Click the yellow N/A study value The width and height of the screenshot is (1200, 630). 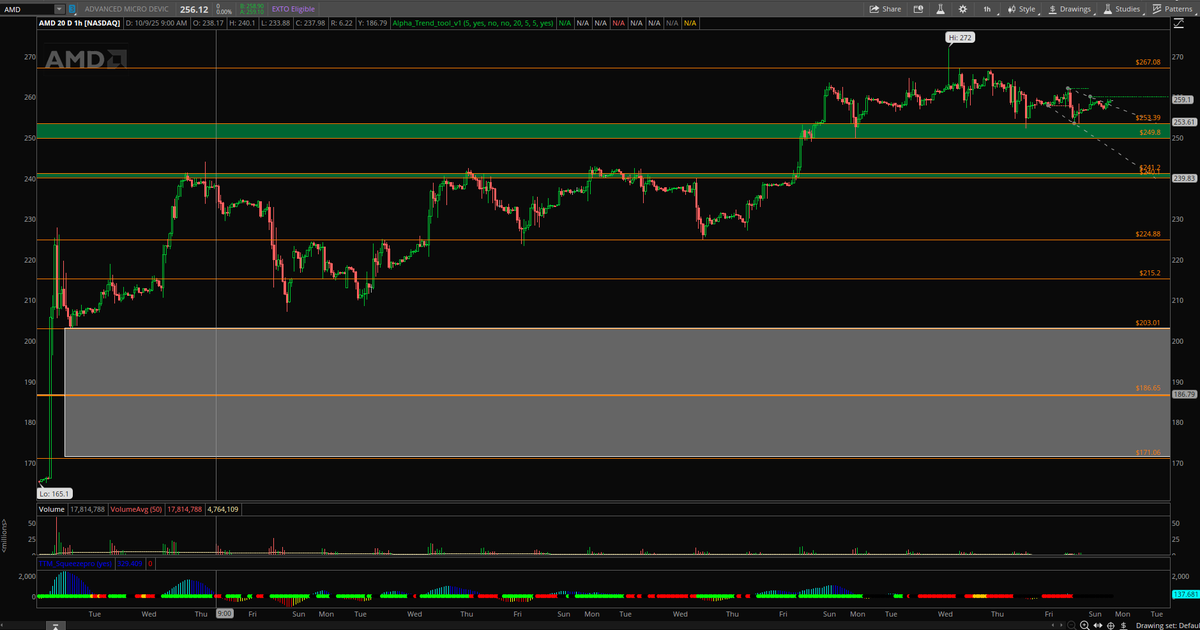690,22
